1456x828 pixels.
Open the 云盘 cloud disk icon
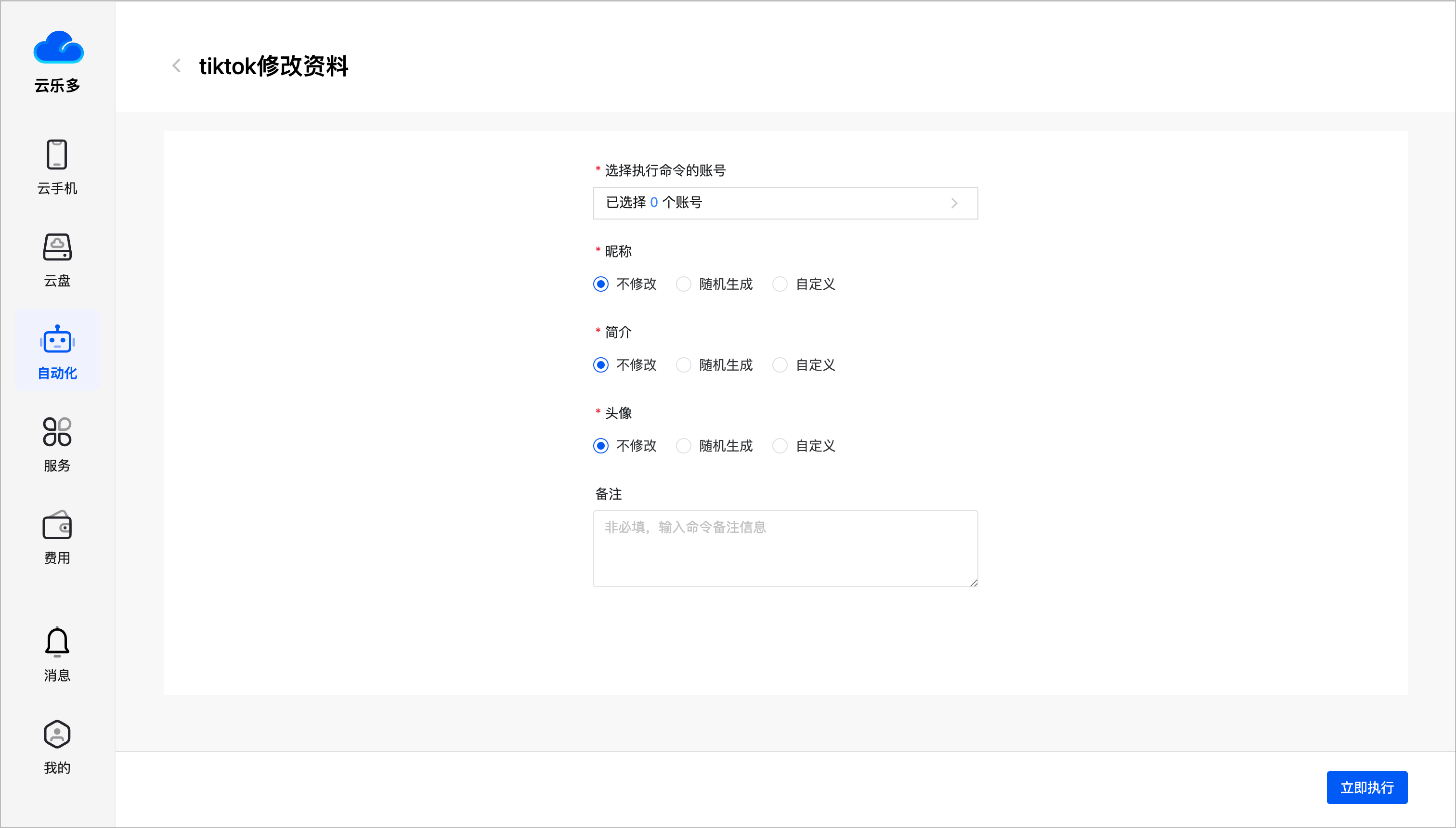point(57,247)
